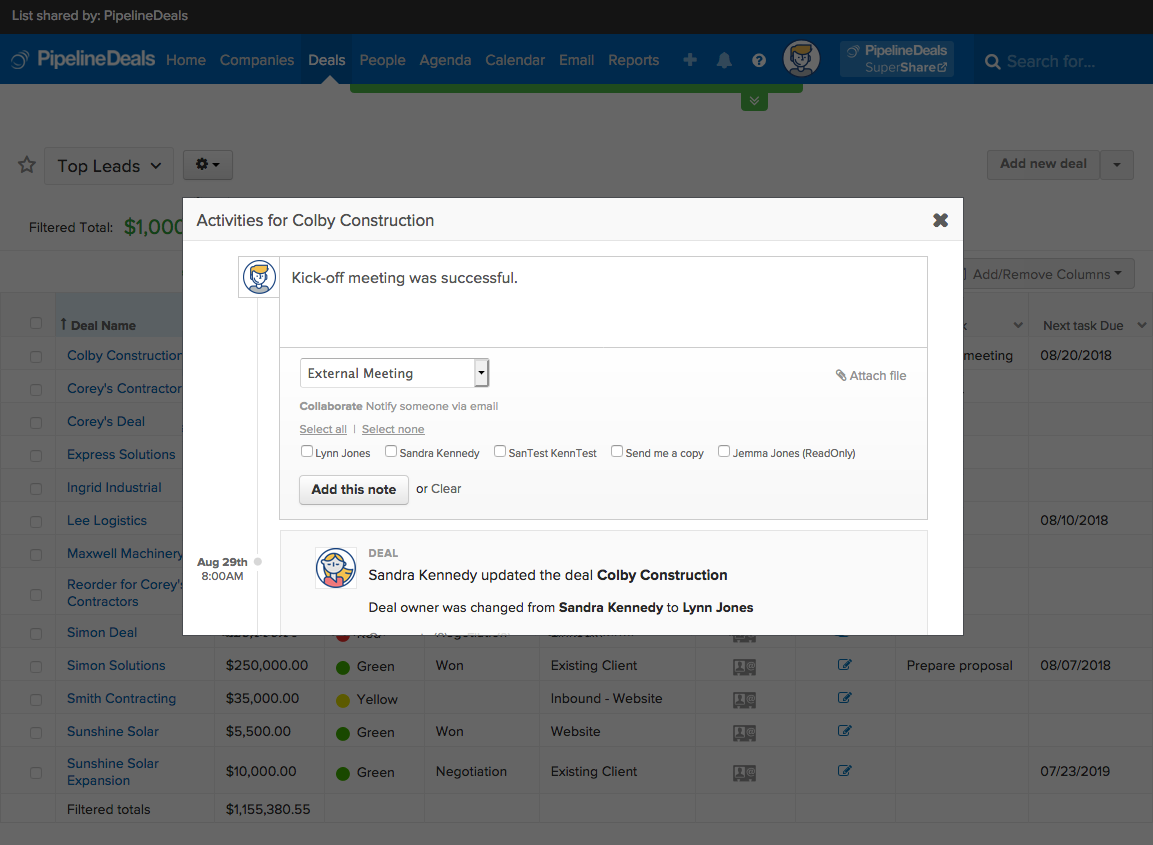This screenshot has width=1153, height=845.
Task: Check the Lynn Jones notify checkbox
Action: tap(307, 452)
